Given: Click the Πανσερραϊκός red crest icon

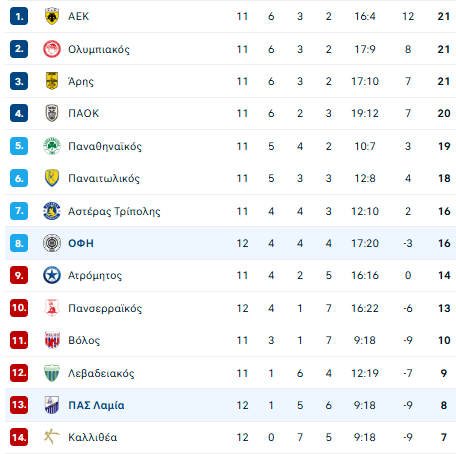Looking at the screenshot, I should pyautogui.click(x=52, y=308).
